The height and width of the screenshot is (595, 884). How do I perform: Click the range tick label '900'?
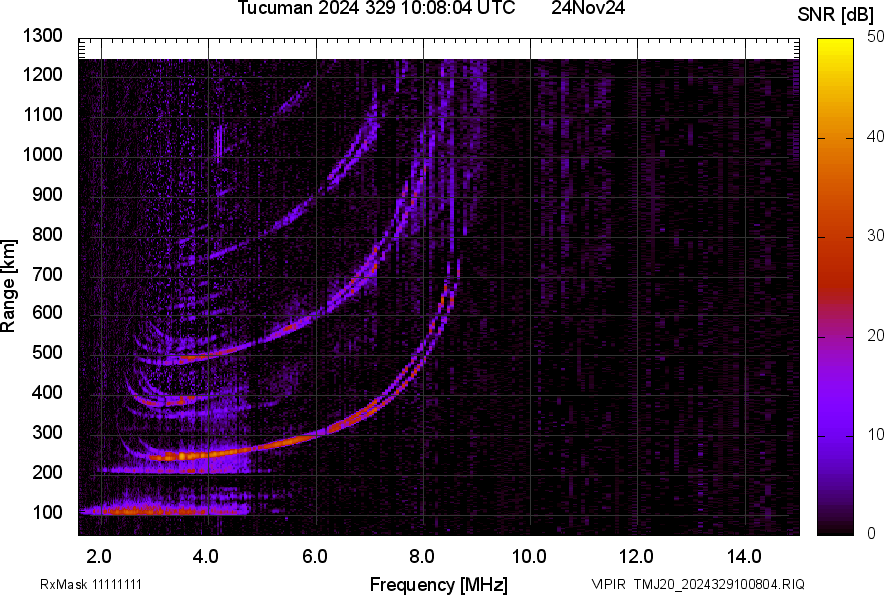point(47,194)
